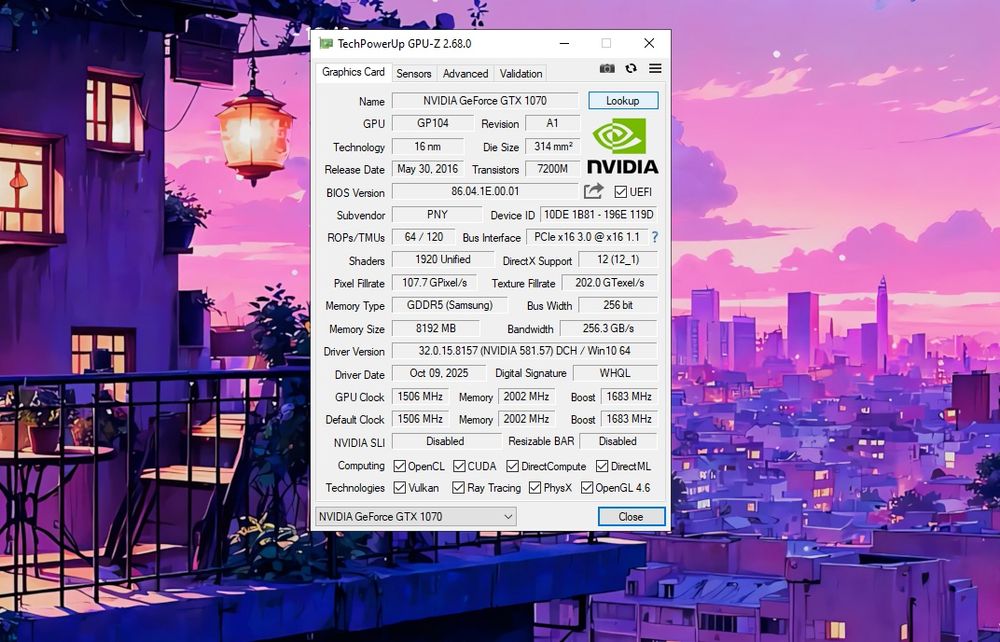Click the BIOS Version field 86.04.1E.00.01
1000x642 pixels.
pyautogui.click(x=485, y=191)
